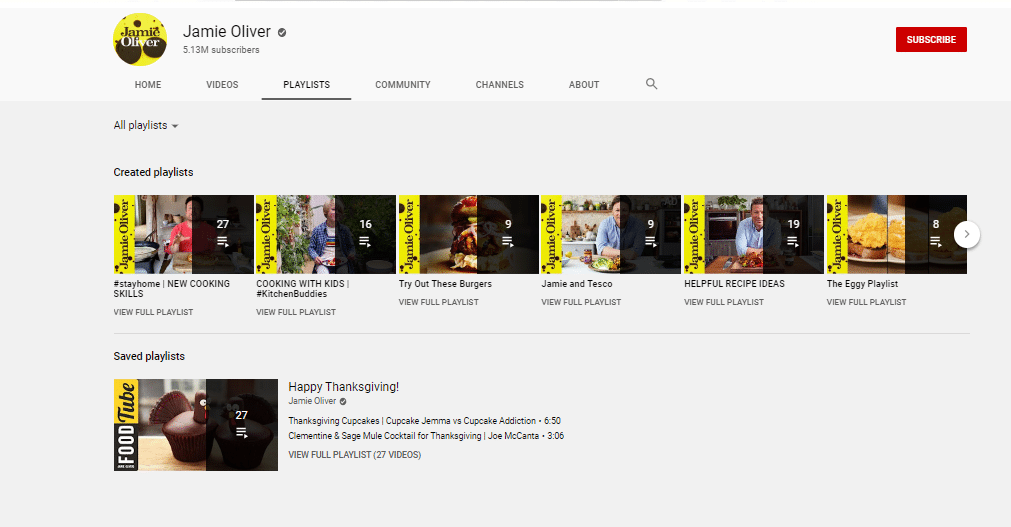Viewport: 1011px width, 527px height.
Task: Click 'The Eggy Playlist' title
Action: 862,284
